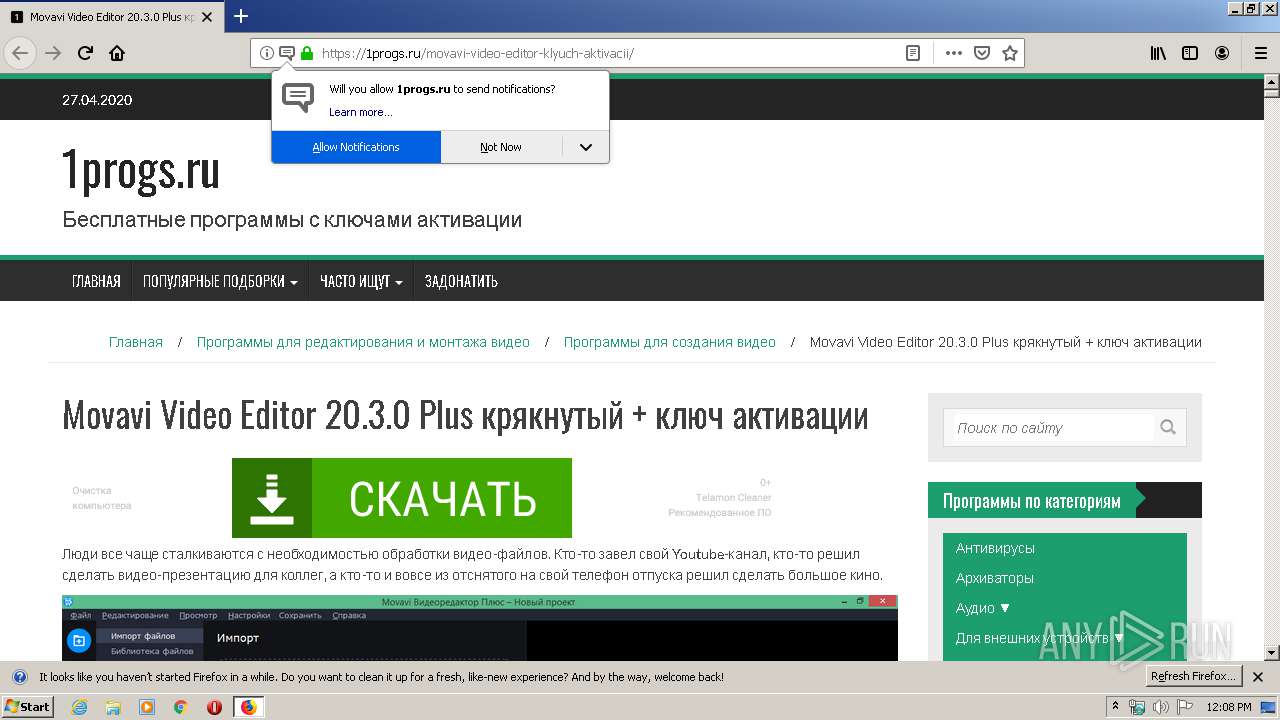This screenshot has width=1280, height=720.
Task: Show site information icon in address bar
Action: (266, 53)
